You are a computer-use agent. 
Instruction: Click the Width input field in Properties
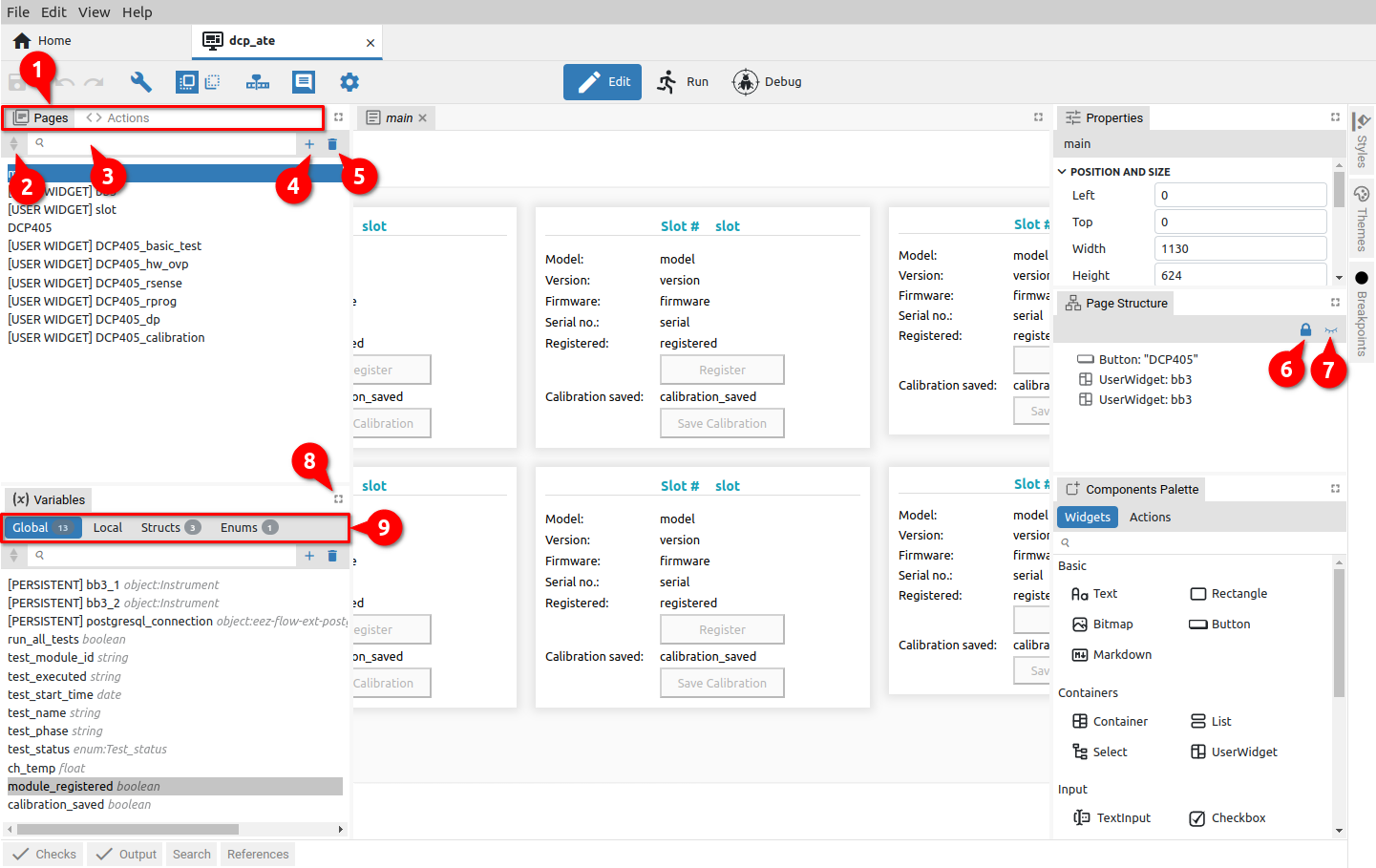pyautogui.click(x=1240, y=249)
